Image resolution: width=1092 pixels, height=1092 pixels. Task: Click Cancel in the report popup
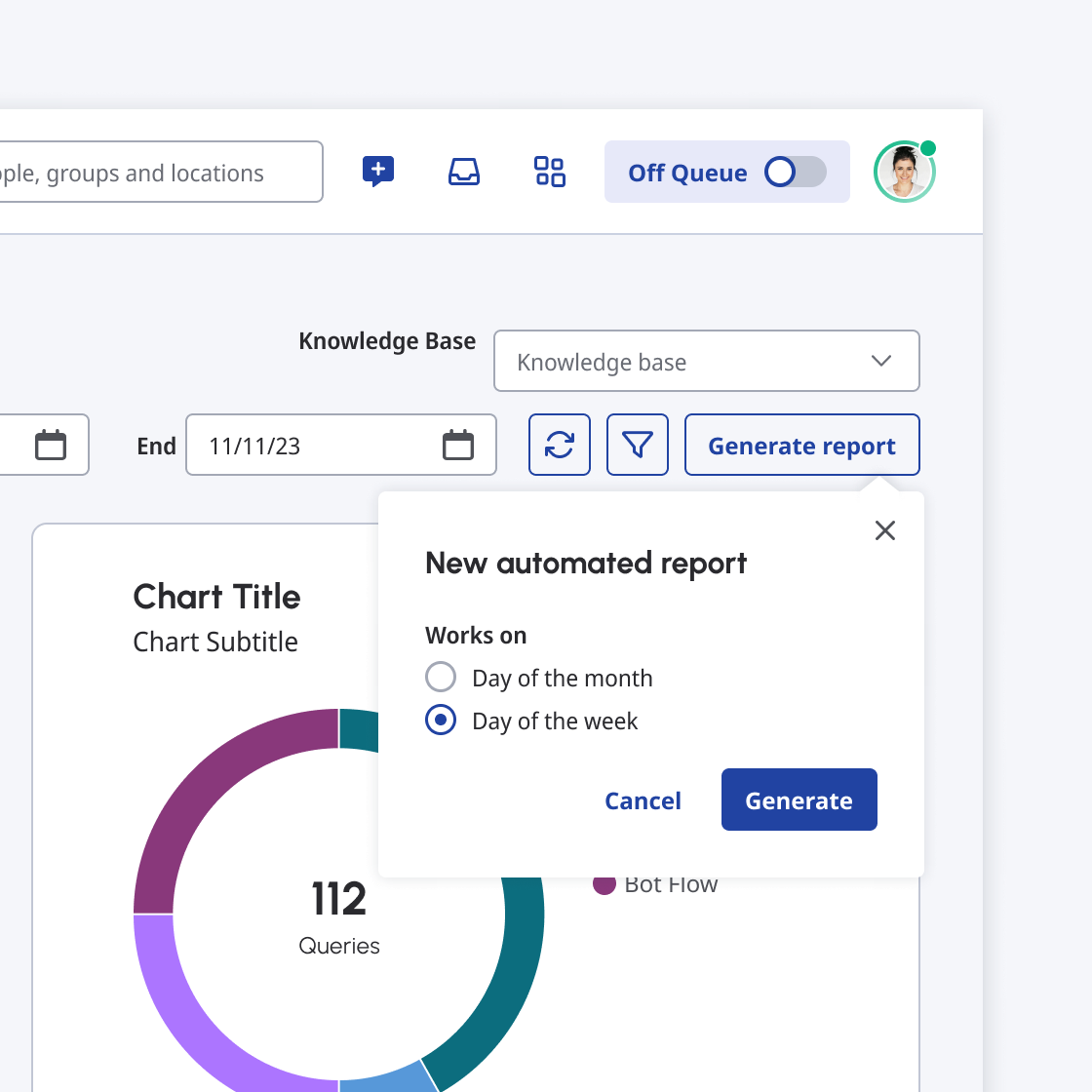pyautogui.click(x=643, y=800)
